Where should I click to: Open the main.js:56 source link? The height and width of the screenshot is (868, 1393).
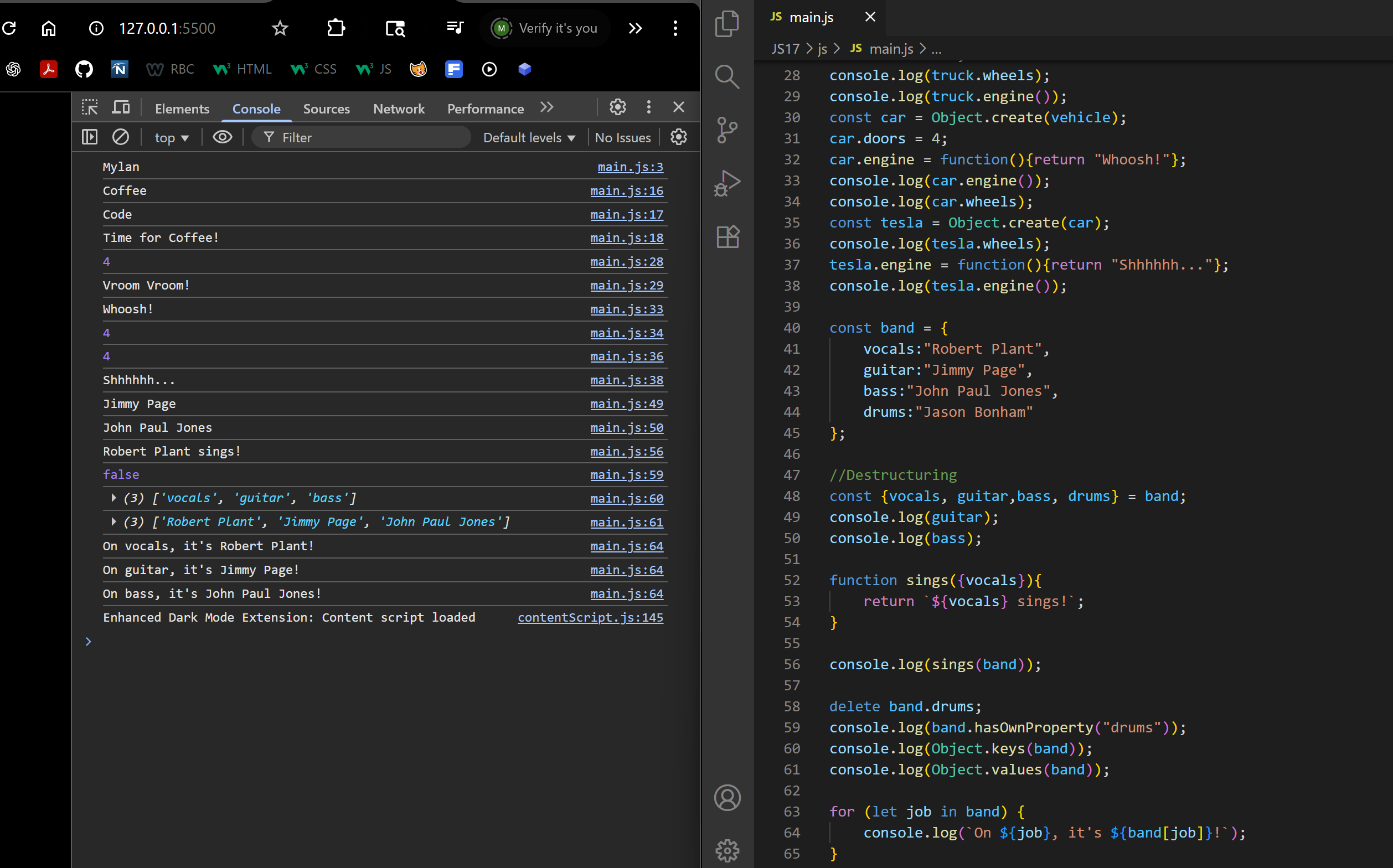pyautogui.click(x=626, y=451)
